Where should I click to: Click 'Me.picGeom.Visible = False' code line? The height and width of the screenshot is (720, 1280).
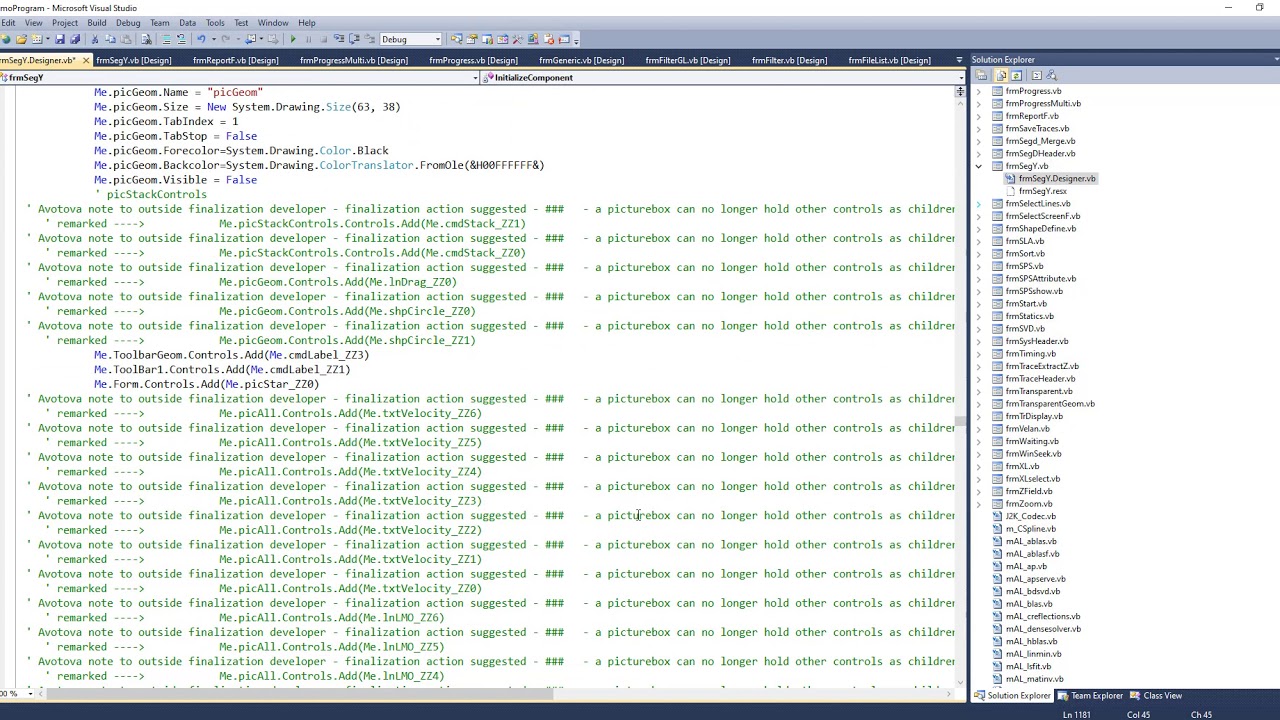click(175, 180)
